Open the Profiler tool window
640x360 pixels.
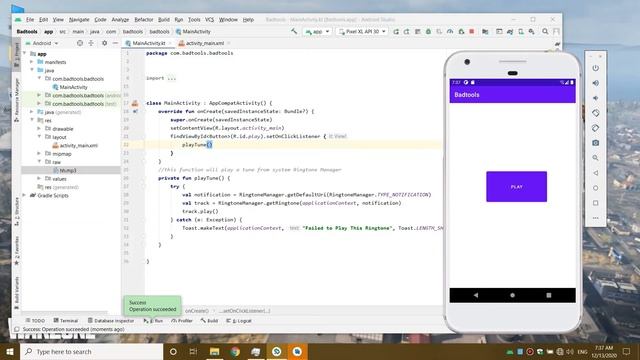pos(182,321)
